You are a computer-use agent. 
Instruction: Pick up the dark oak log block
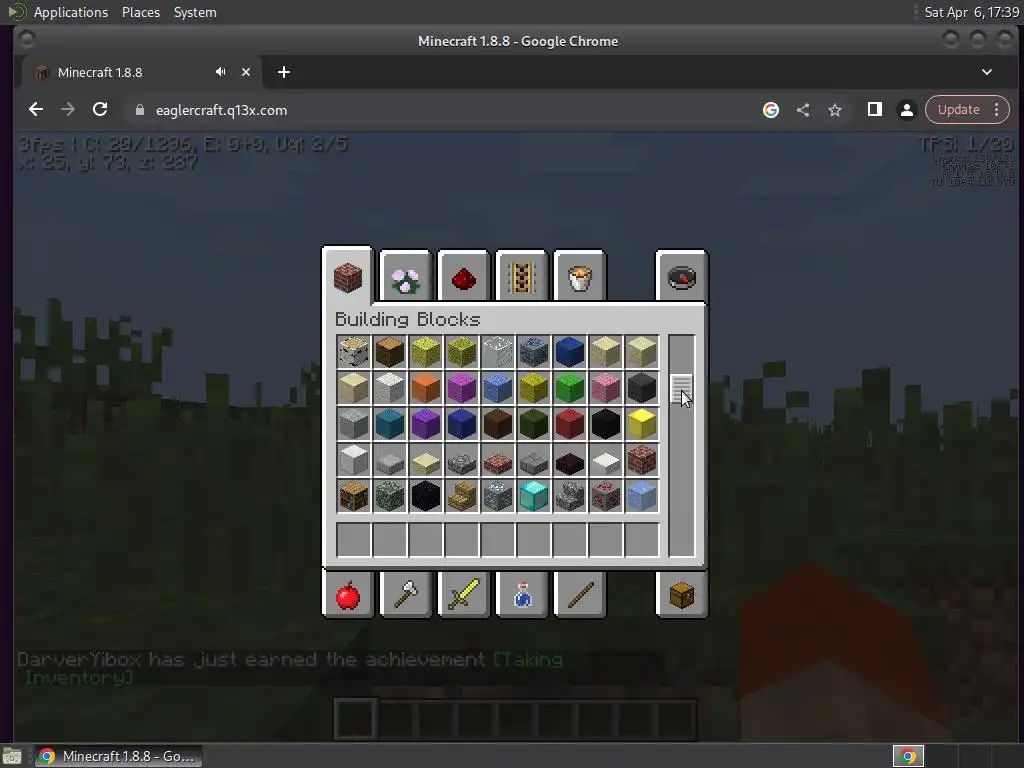point(390,352)
